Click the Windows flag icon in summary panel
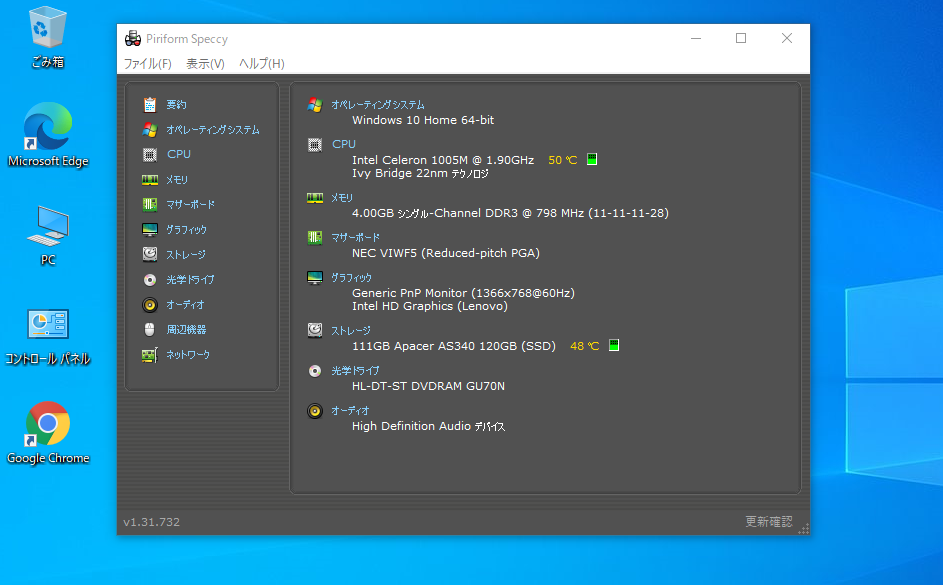Image resolution: width=943 pixels, height=585 pixels. 315,105
